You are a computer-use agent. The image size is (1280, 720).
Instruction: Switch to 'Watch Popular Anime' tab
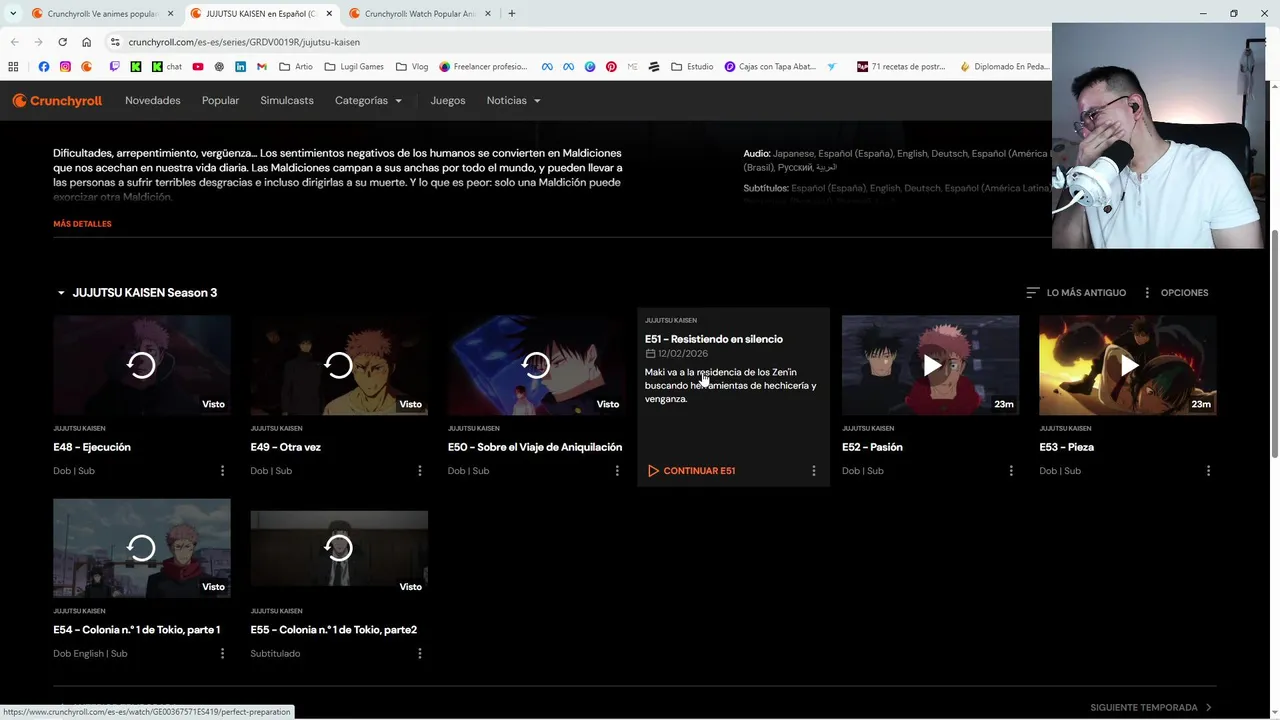point(420,14)
